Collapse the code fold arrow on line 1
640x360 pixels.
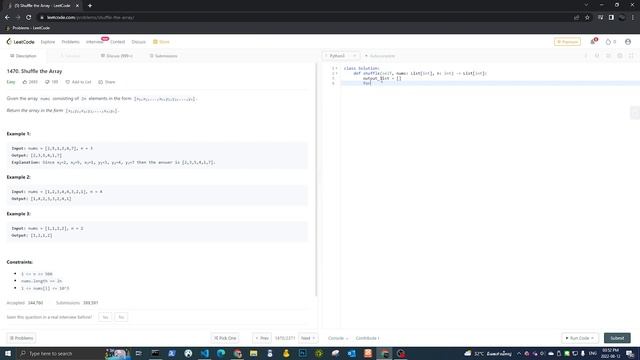tap(337, 68)
